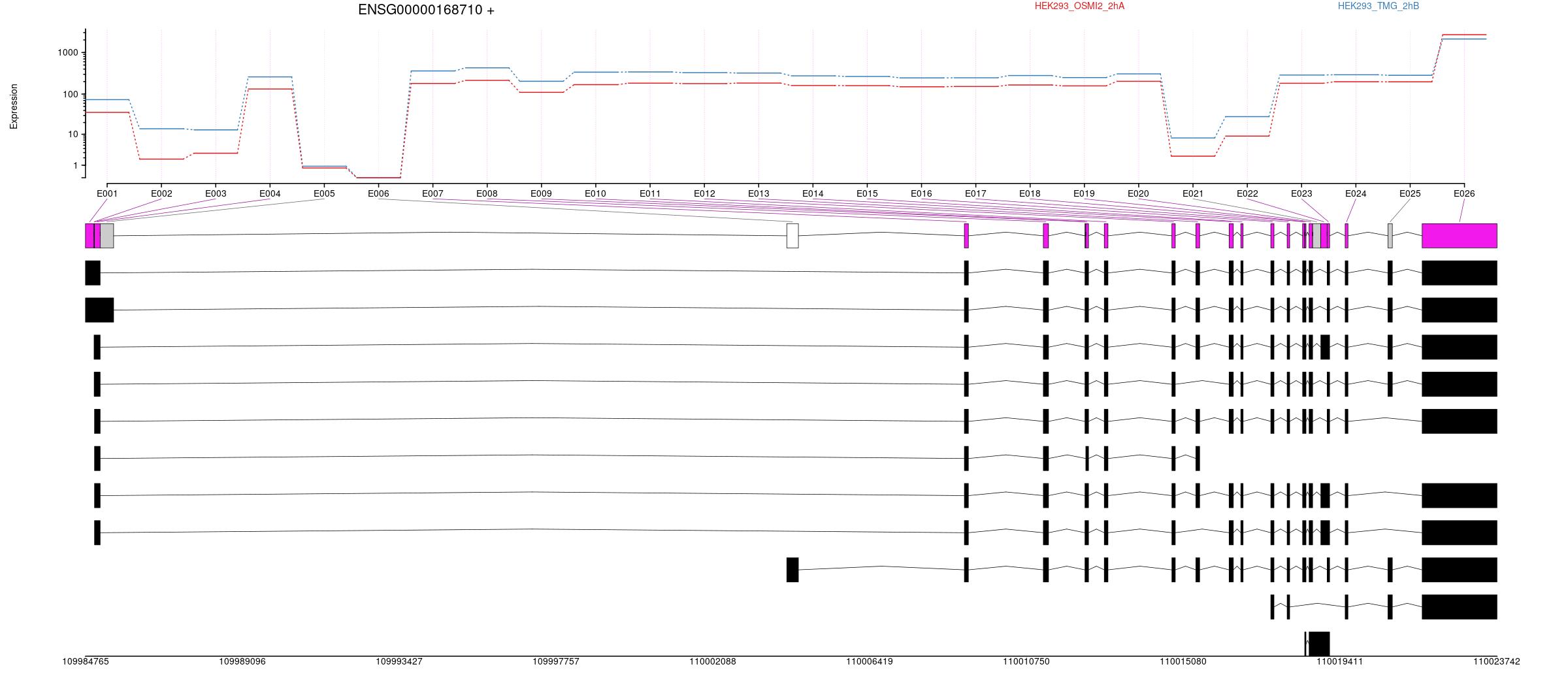Viewport: 1568px width, 673px height.
Task: Click y-axis tick value 1000
Action: pos(68,53)
